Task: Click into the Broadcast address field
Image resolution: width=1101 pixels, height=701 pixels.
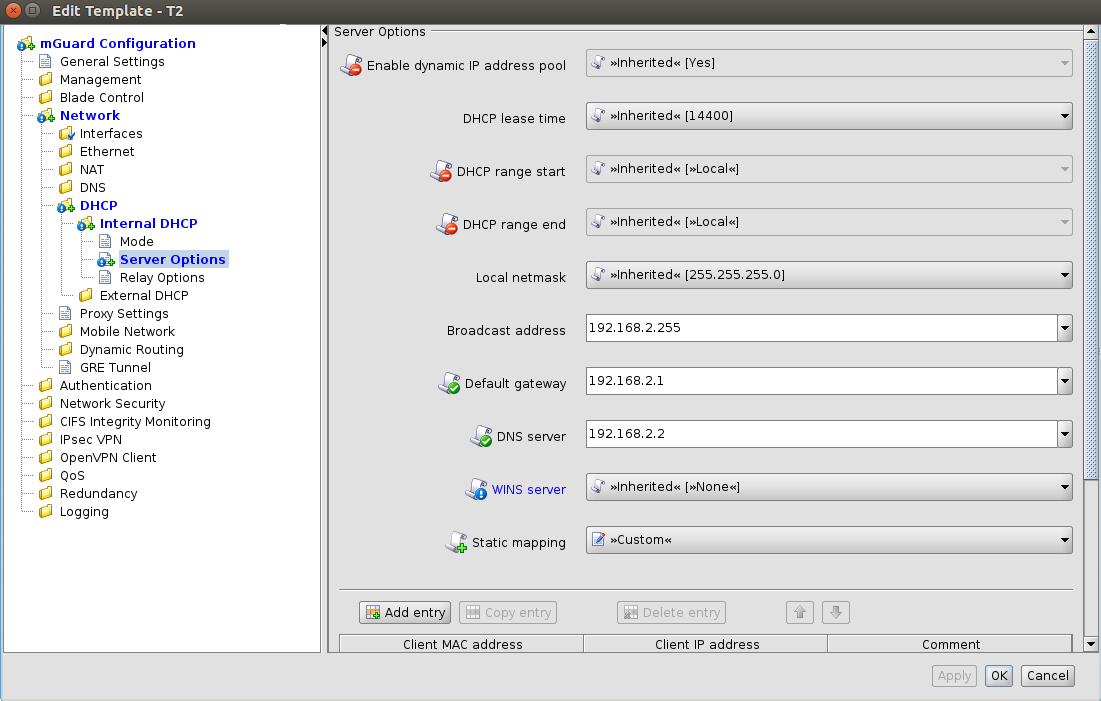Action: point(820,328)
